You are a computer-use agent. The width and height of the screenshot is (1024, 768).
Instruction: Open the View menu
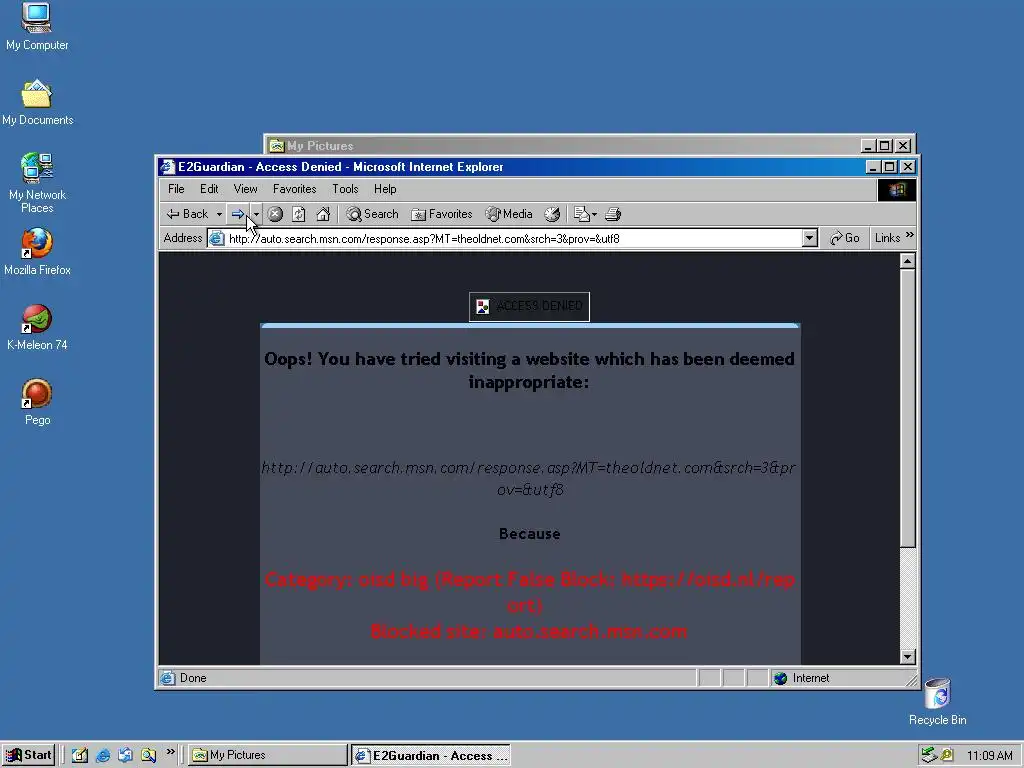pos(246,189)
